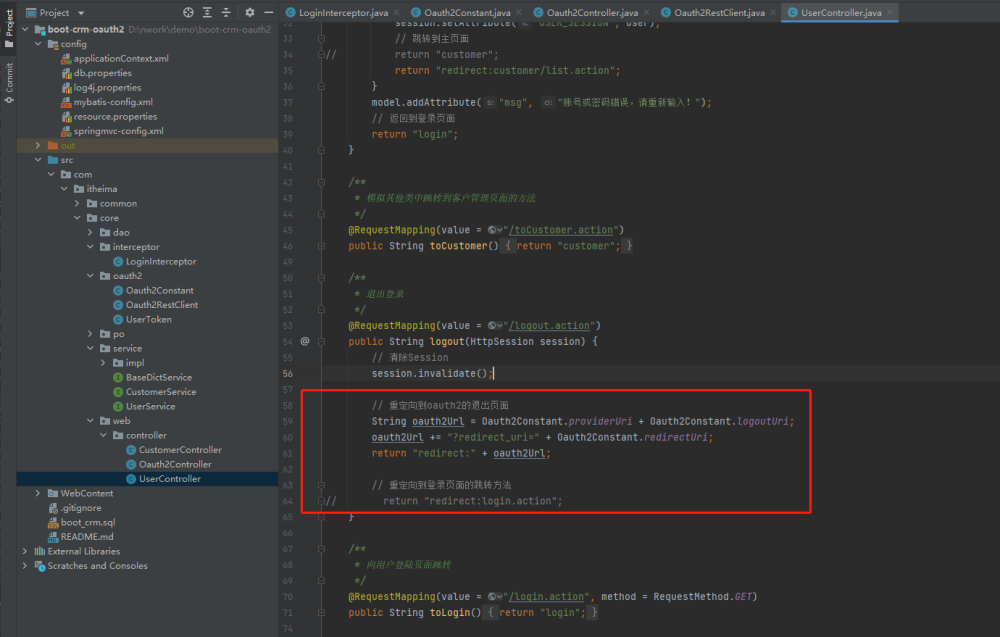Switch to LoginInterceptor.java tab
The height and width of the screenshot is (637, 1000).
point(343,12)
